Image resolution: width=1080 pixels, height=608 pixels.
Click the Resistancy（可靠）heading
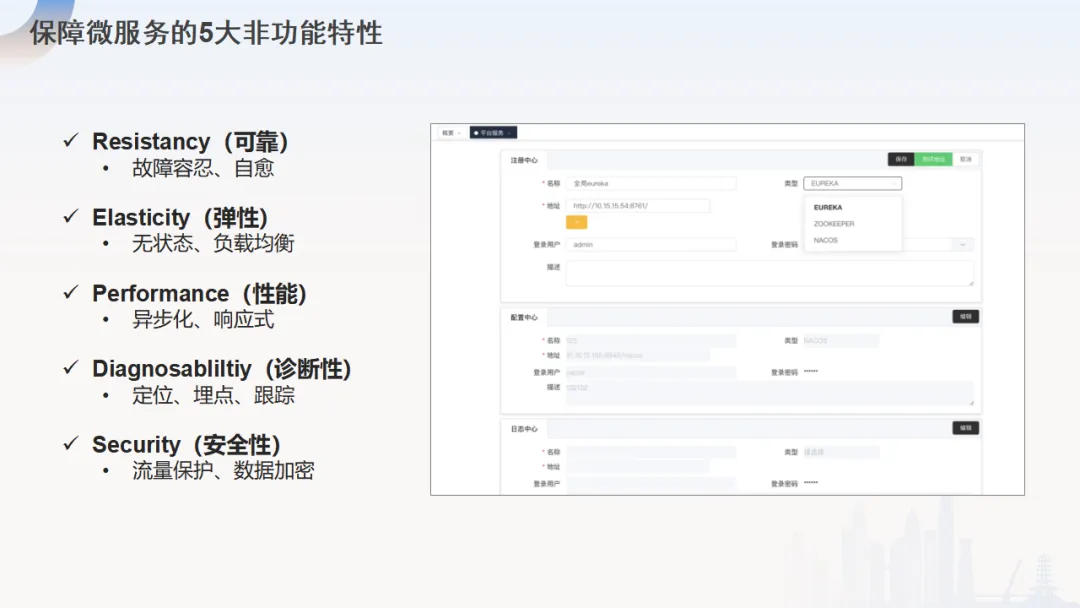190,141
